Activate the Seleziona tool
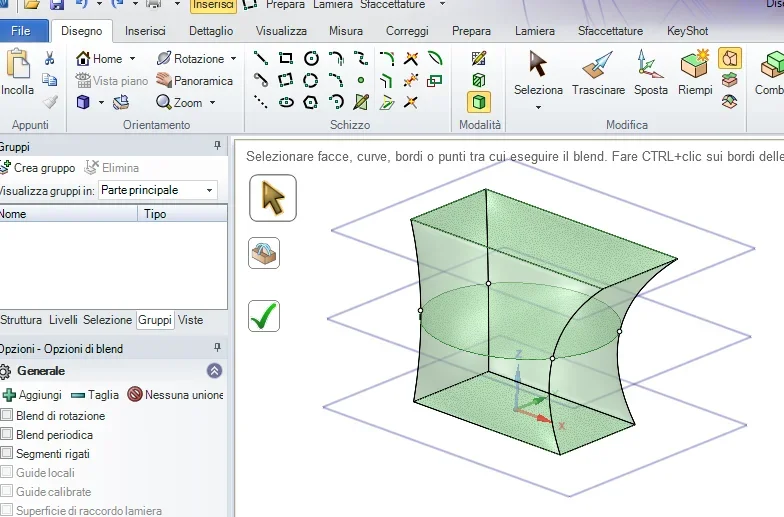This screenshot has width=784, height=517. pyautogui.click(x=538, y=73)
